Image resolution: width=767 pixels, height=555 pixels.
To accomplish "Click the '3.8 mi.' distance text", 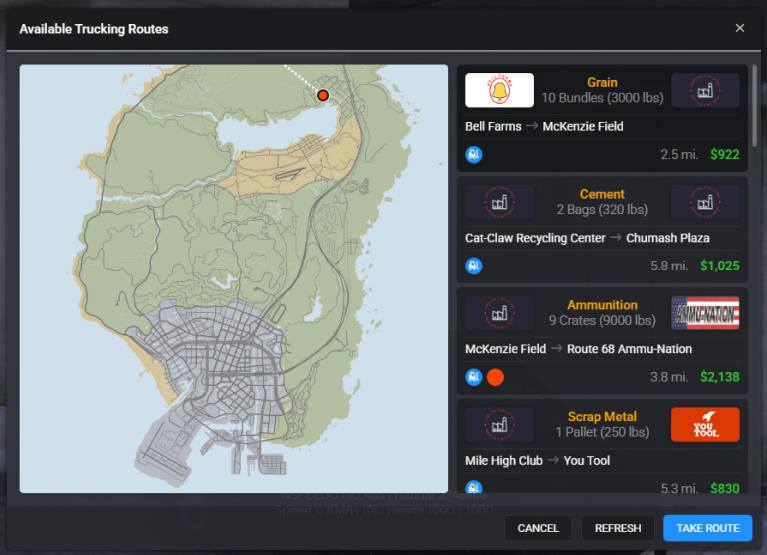I will point(669,377).
